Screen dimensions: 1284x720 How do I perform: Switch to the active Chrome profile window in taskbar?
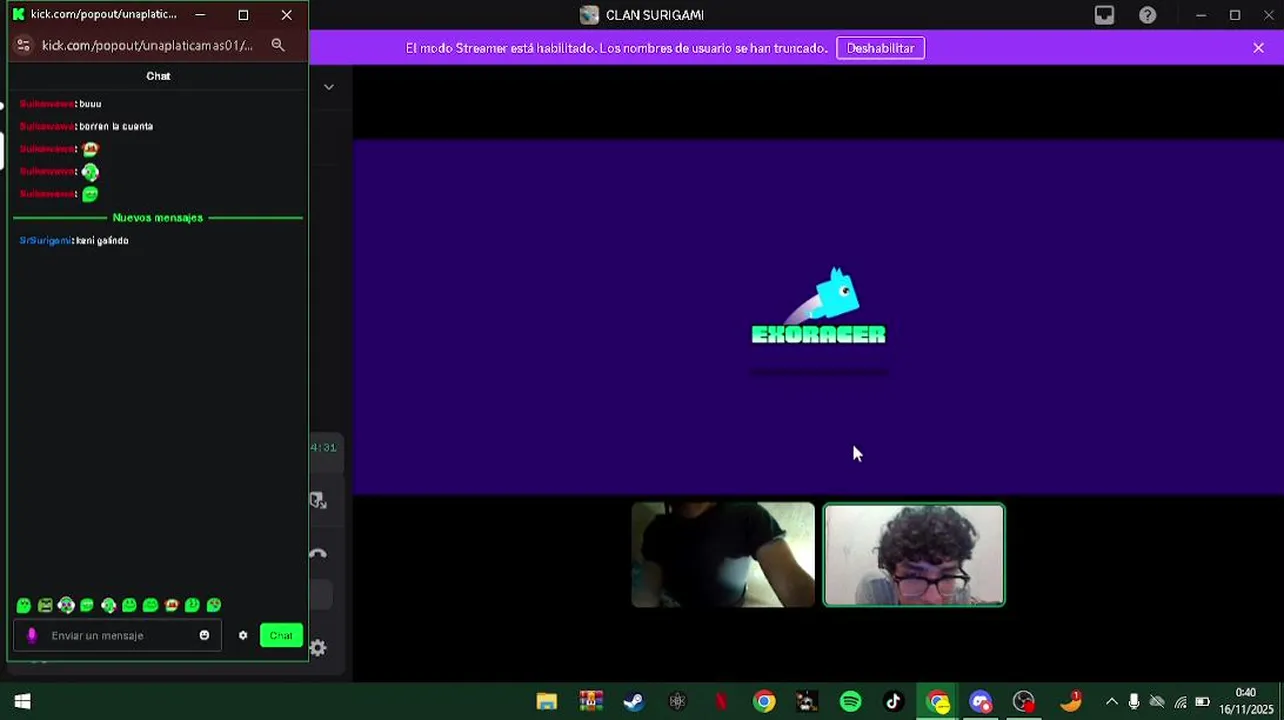tap(938, 701)
